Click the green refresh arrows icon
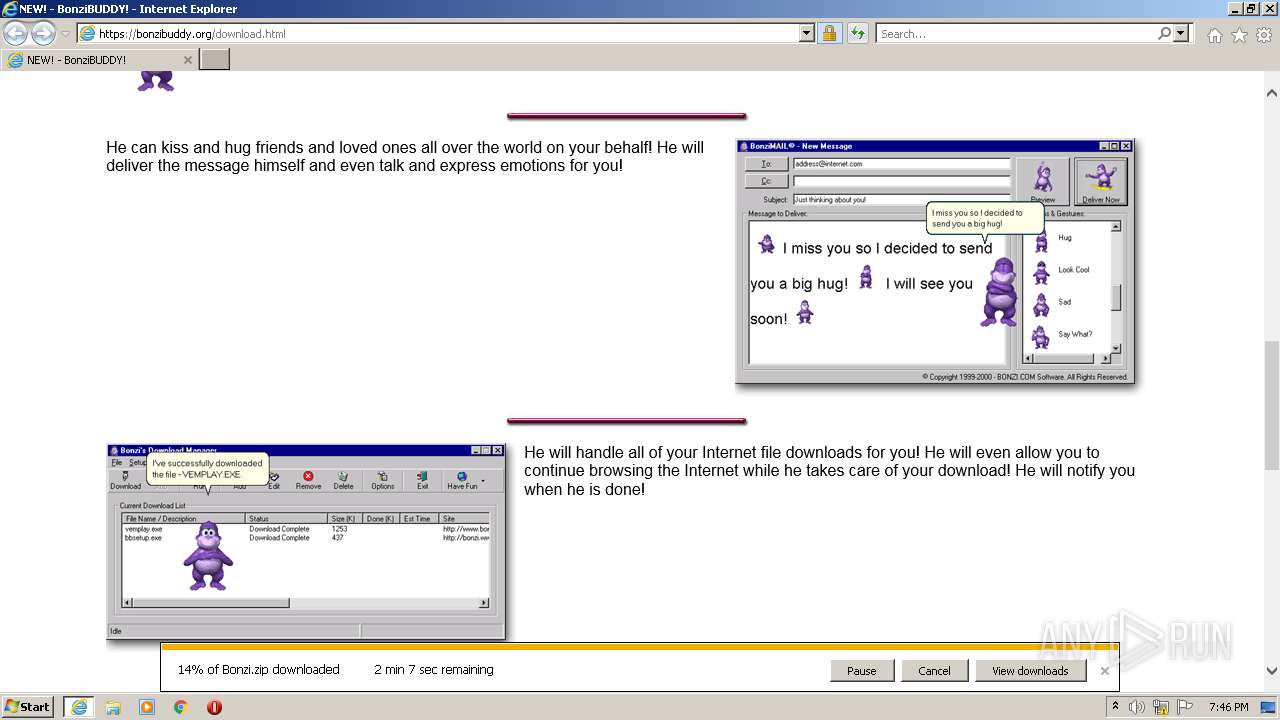This screenshot has width=1280, height=720. tap(857, 33)
